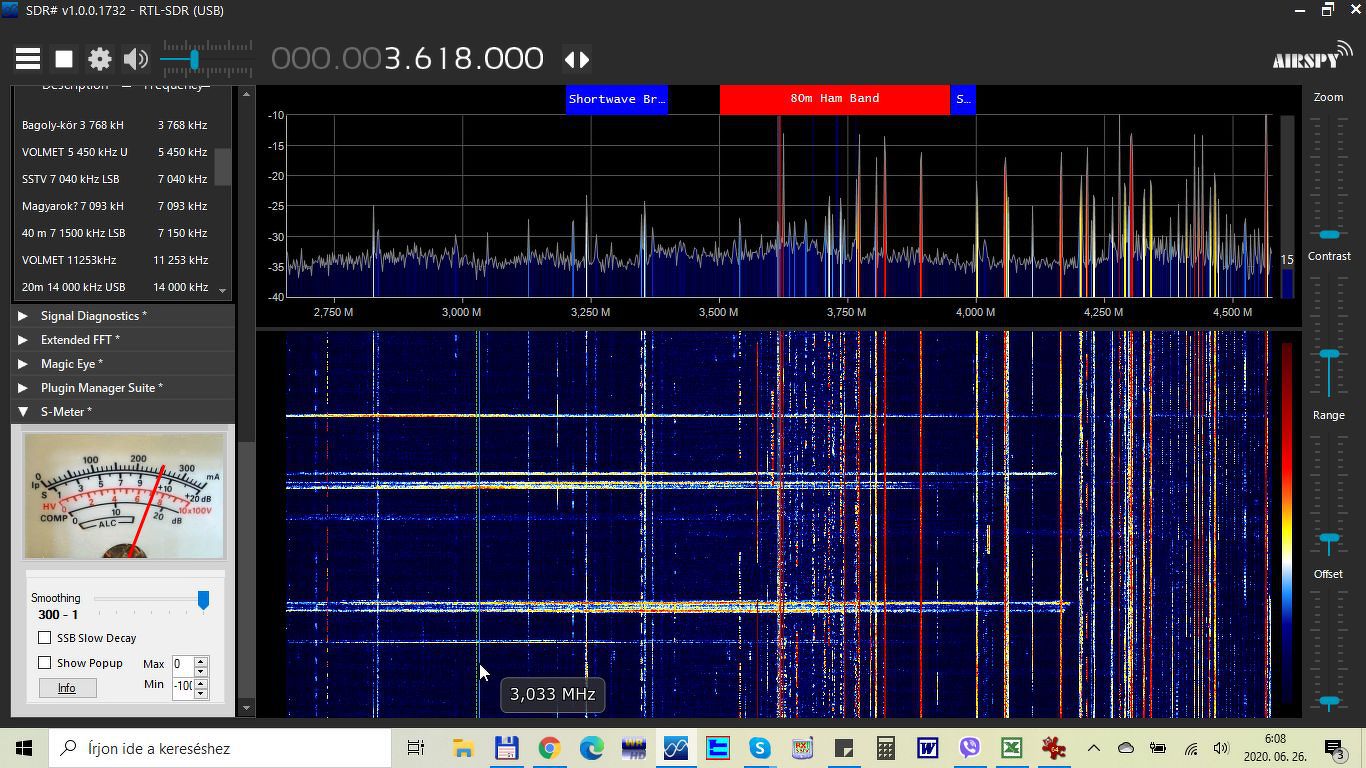Image resolution: width=1366 pixels, height=768 pixels.
Task: Click the frequency list scroll down arrow
Action: pyautogui.click(x=222, y=291)
